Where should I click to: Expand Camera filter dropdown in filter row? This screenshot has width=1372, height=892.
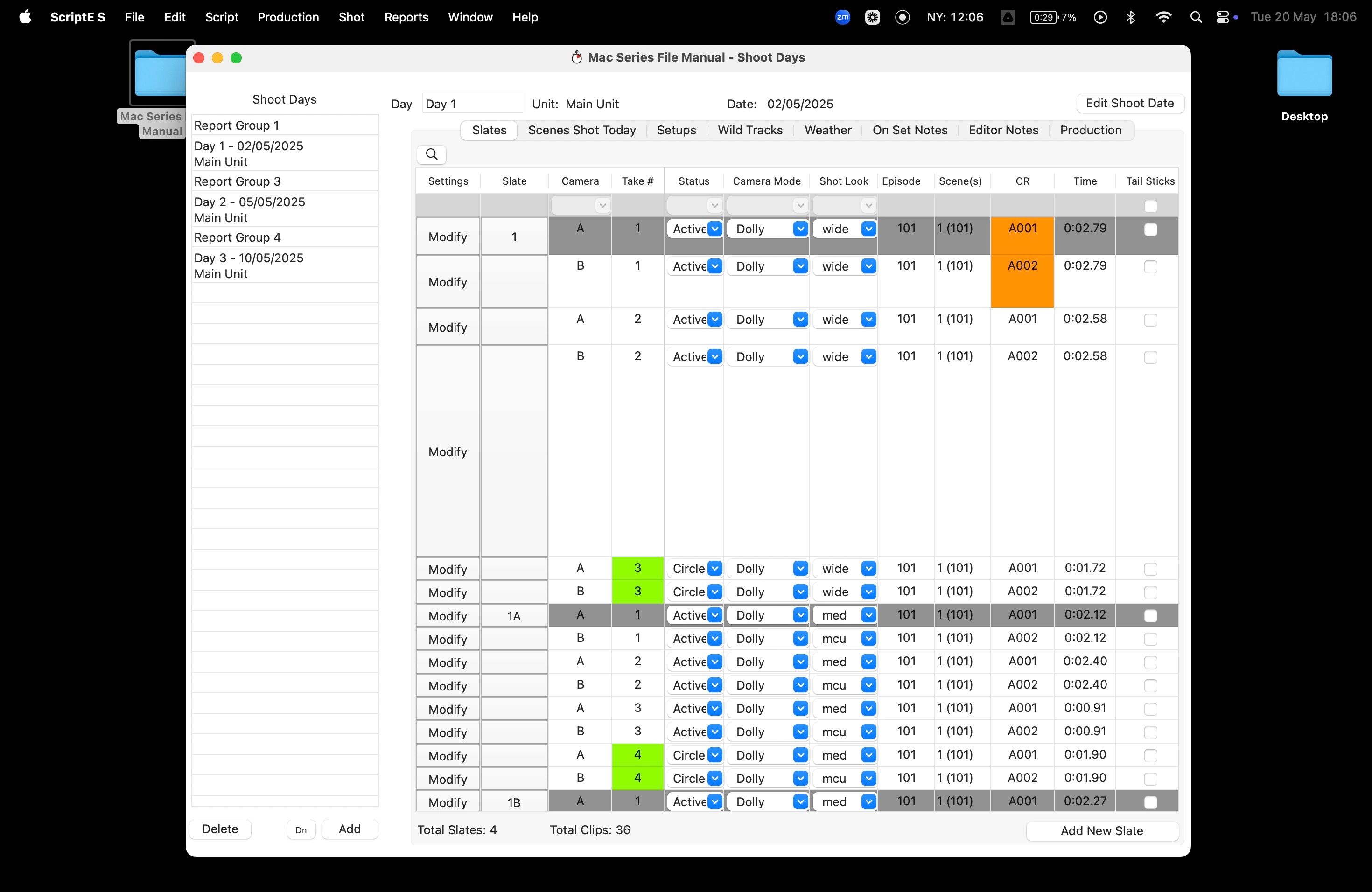[602, 206]
